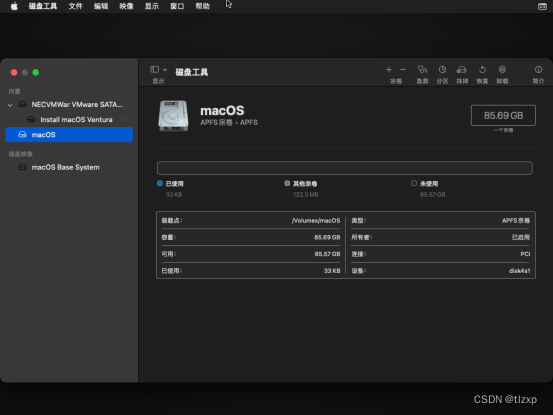Image resolution: width=553 pixels, height=415 pixels.
Task: Open the 磁盘工具 application menu
Action: tap(43, 6)
